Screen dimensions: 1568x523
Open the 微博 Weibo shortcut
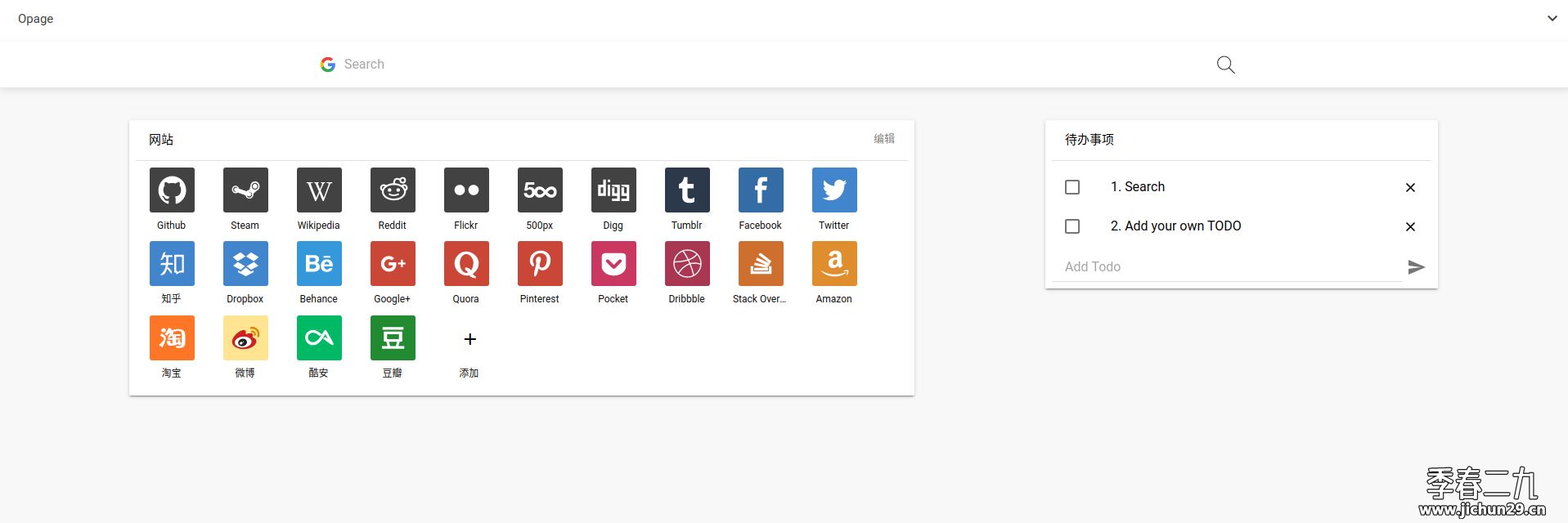point(245,337)
